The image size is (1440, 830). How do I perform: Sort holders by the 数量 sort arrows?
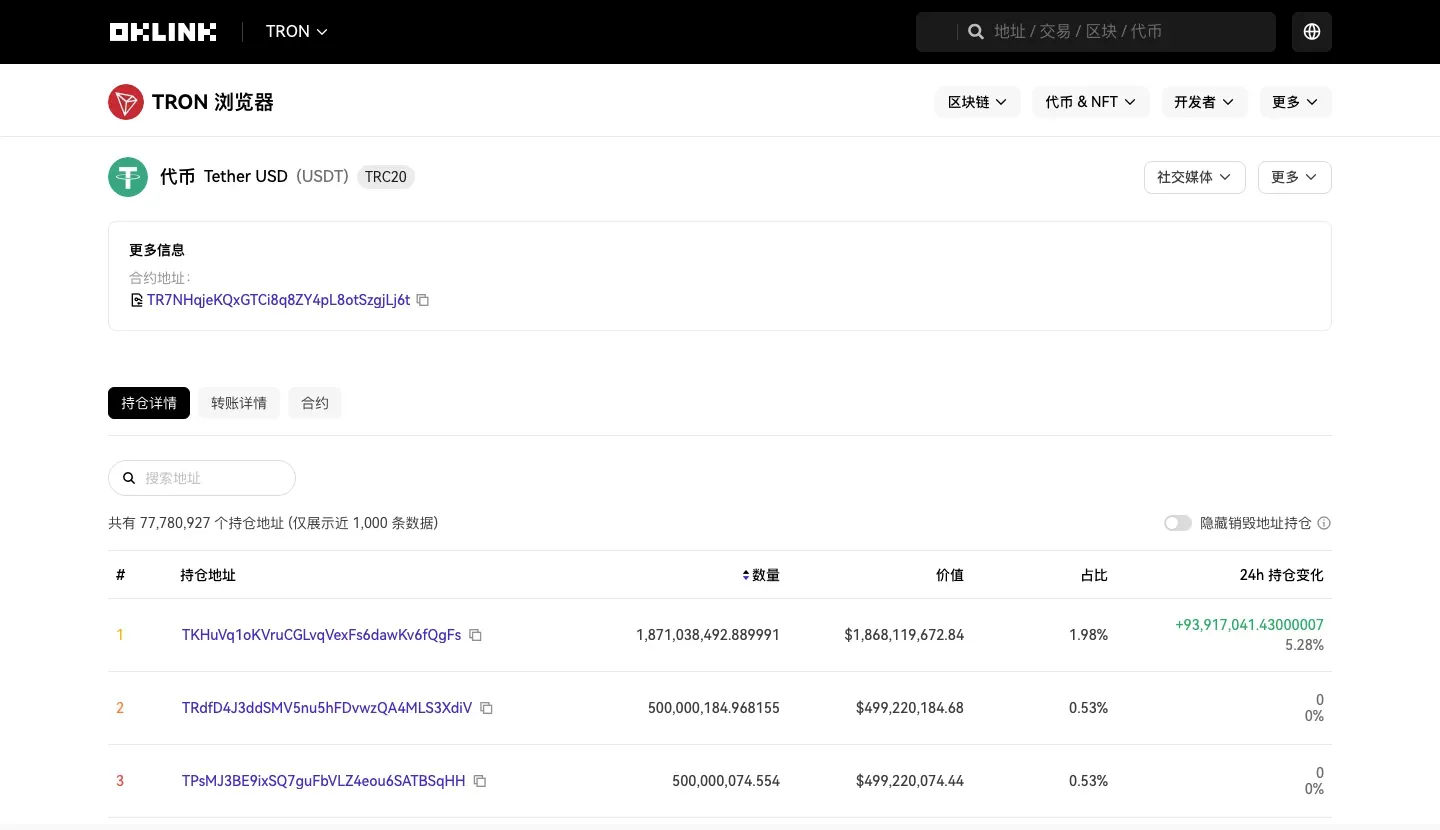click(746, 575)
